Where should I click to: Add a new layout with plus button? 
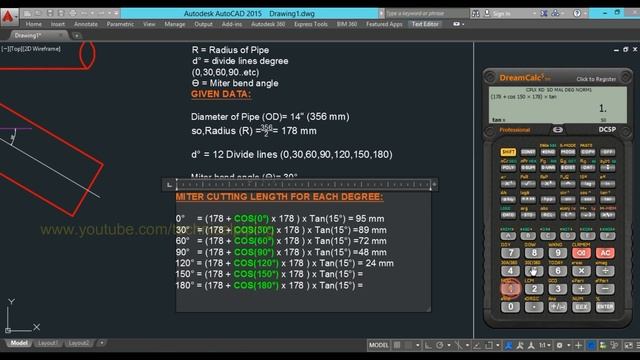[x=102, y=343]
